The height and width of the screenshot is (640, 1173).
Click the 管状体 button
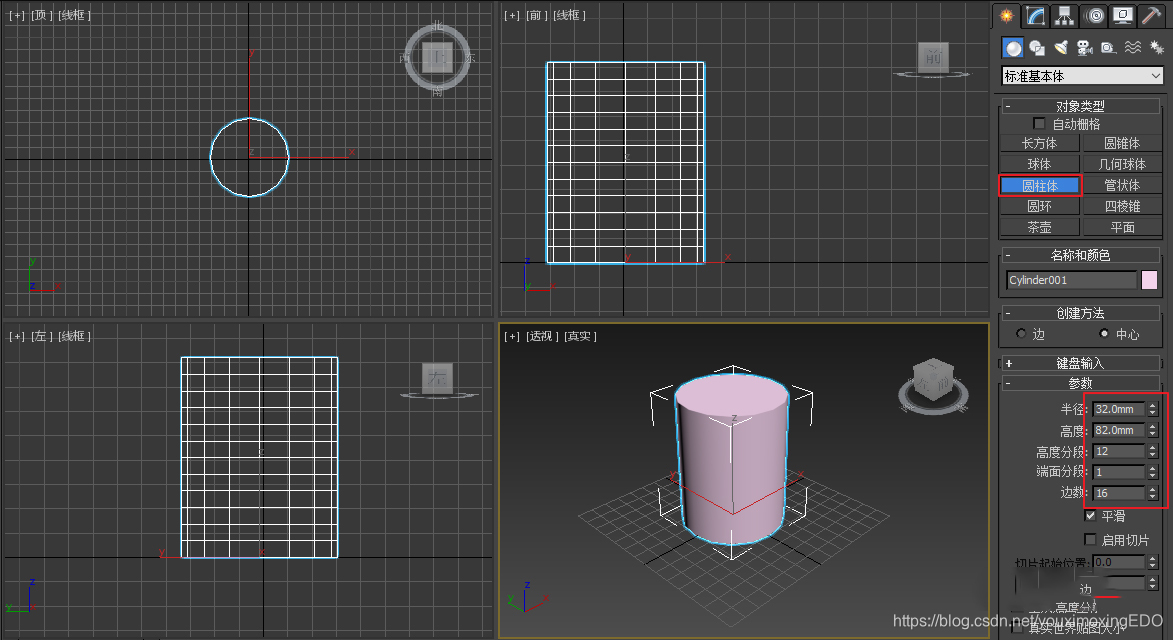click(1121, 185)
